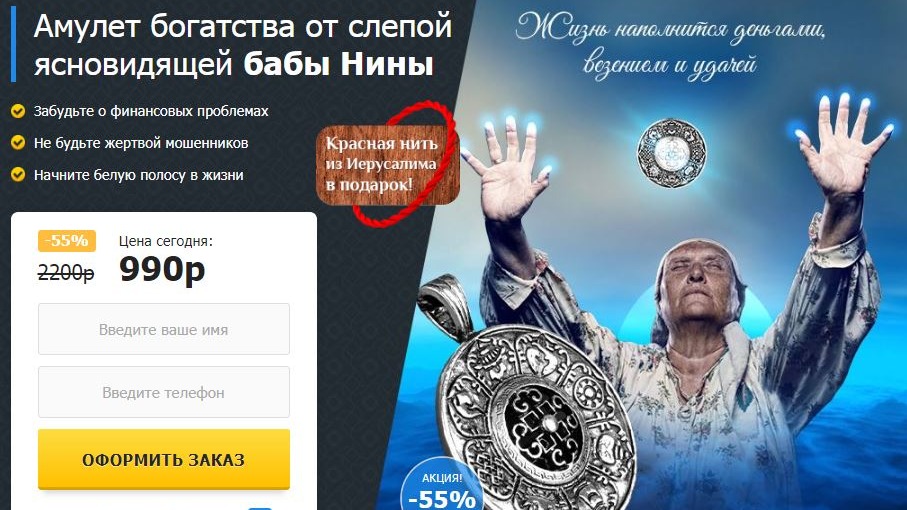Click the crossed-out 2200р old price
907x510 pixels.
66,272
